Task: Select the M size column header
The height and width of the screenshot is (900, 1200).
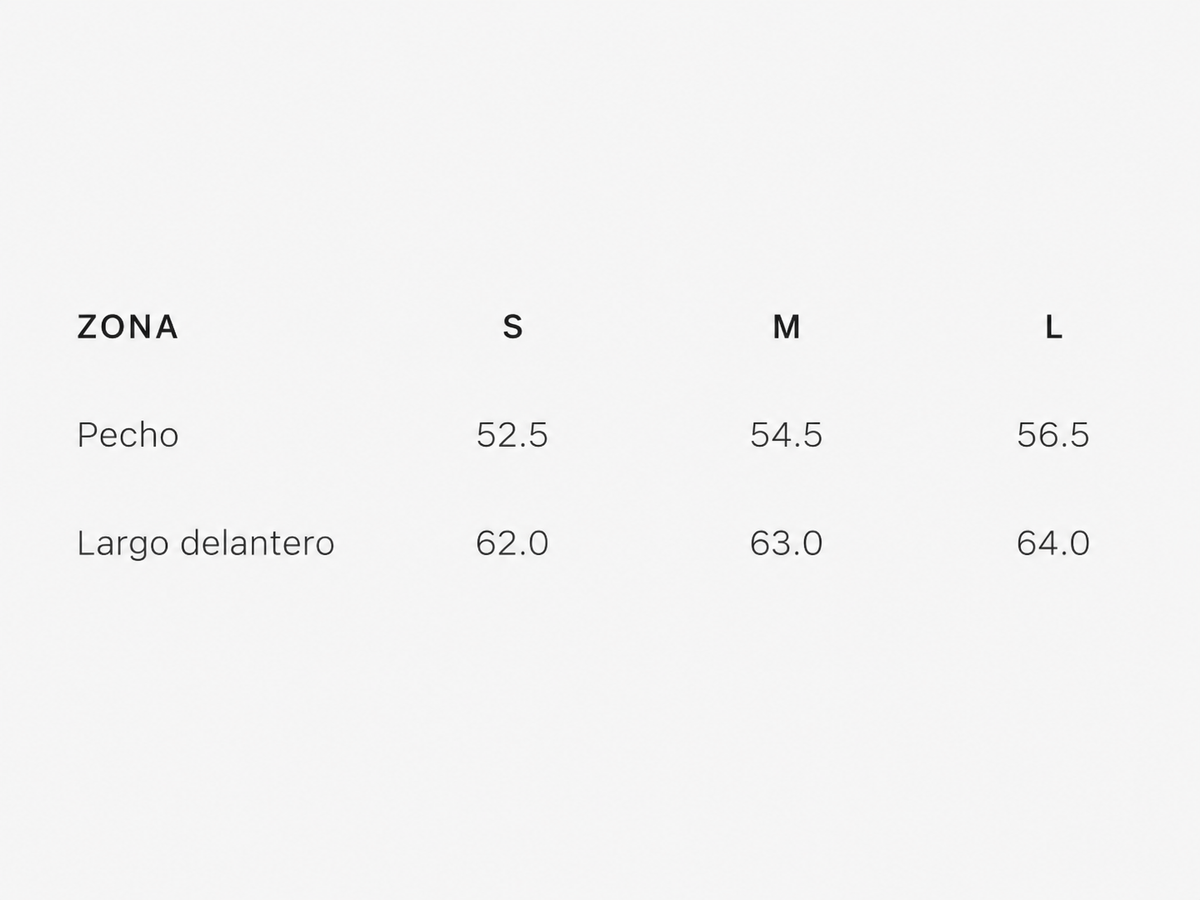Action: click(x=786, y=327)
